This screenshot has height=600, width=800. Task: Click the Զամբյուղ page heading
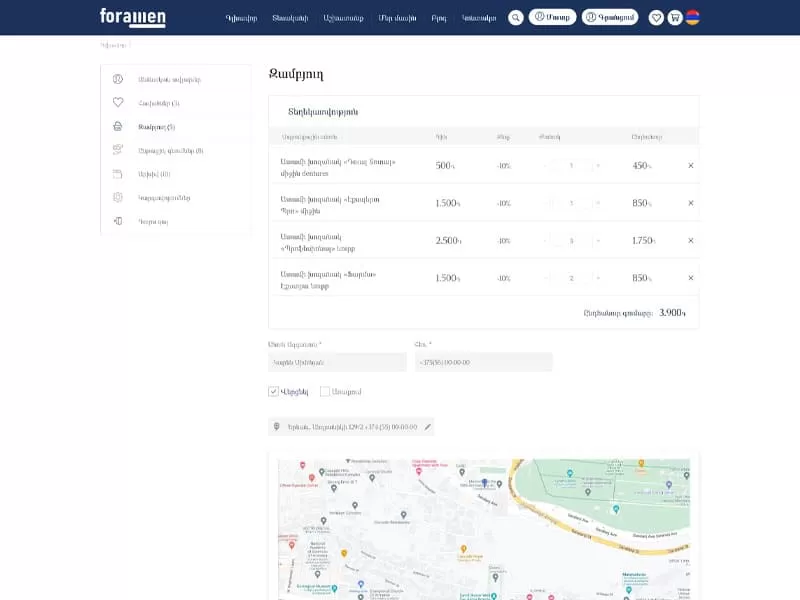(296, 74)
